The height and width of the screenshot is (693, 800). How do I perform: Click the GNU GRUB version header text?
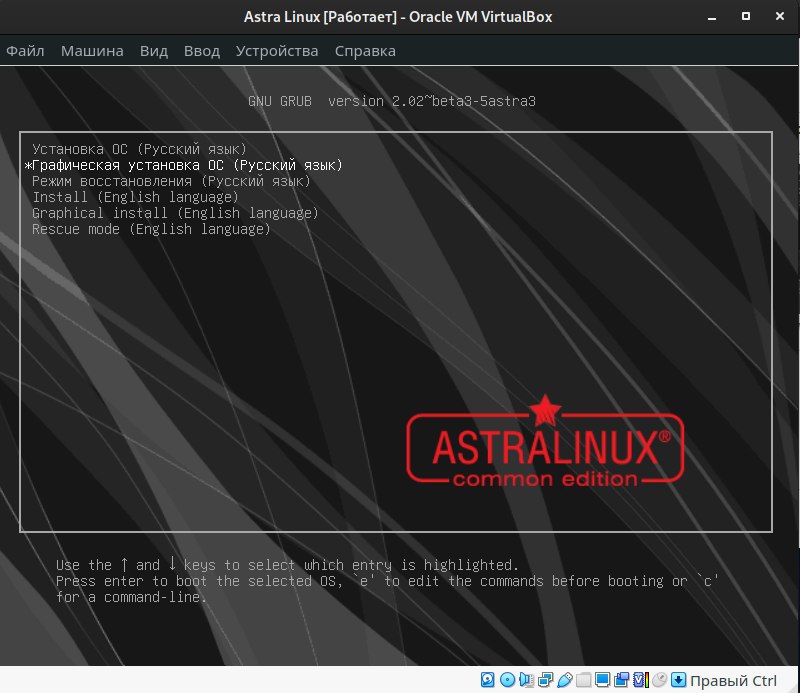tap(392, 101)
